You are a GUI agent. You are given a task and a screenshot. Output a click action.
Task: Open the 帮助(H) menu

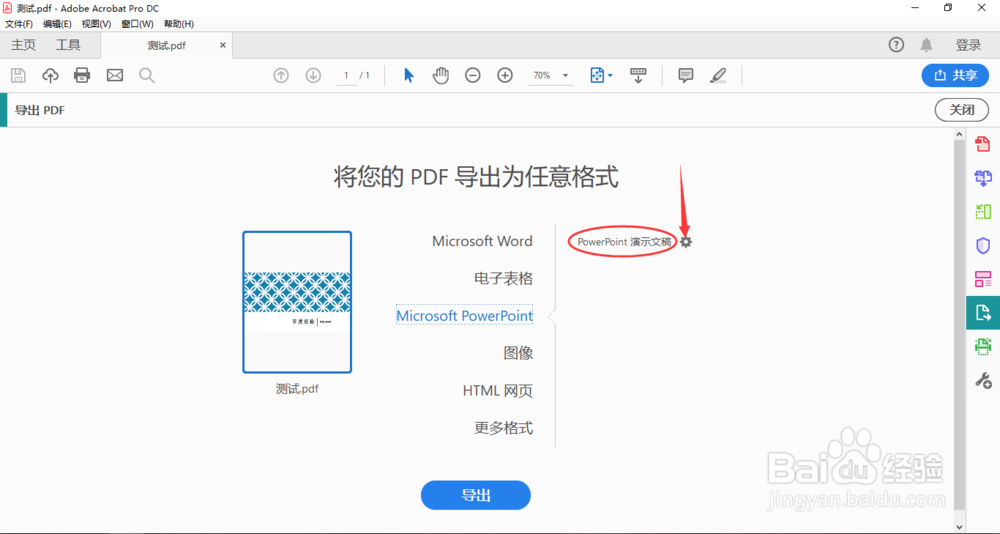(x=179, y=24)
